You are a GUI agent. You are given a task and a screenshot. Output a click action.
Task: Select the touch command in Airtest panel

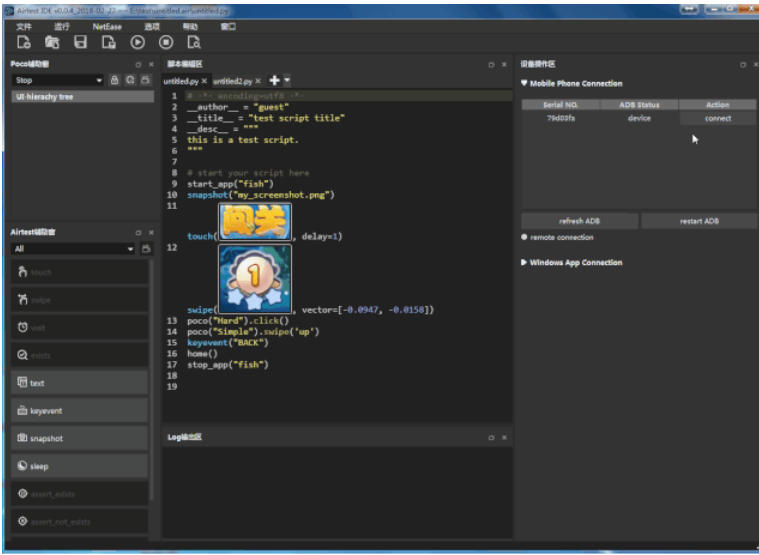tap(79, 272)
